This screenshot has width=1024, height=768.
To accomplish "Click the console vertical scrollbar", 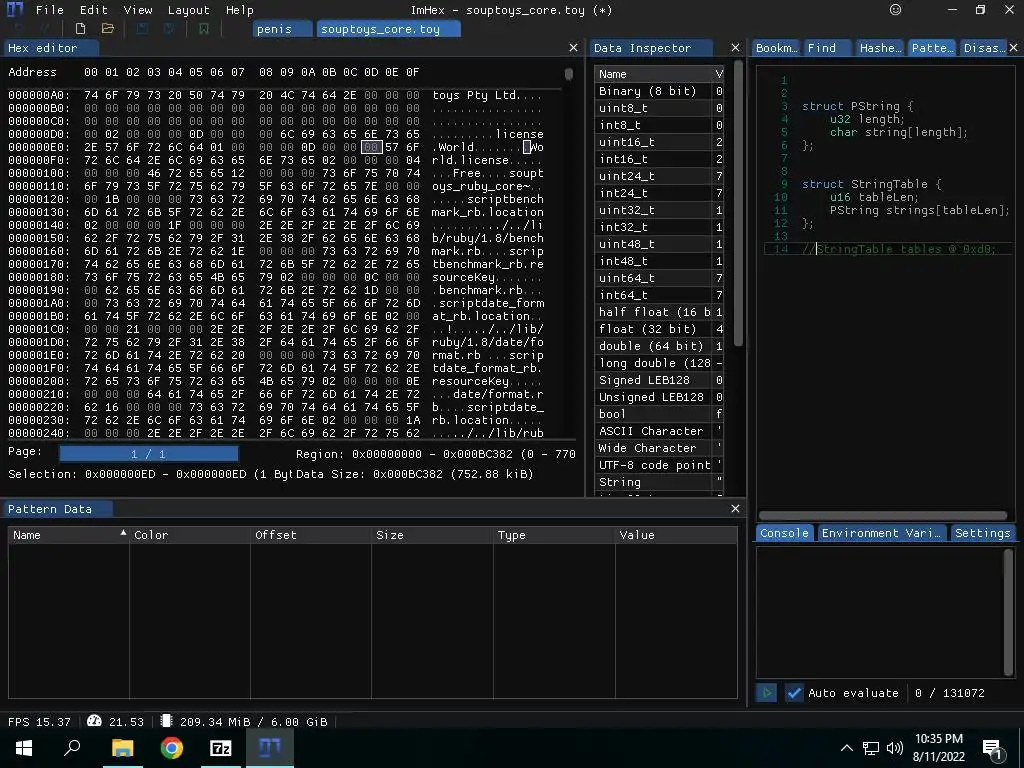I will pos(1008,612).
